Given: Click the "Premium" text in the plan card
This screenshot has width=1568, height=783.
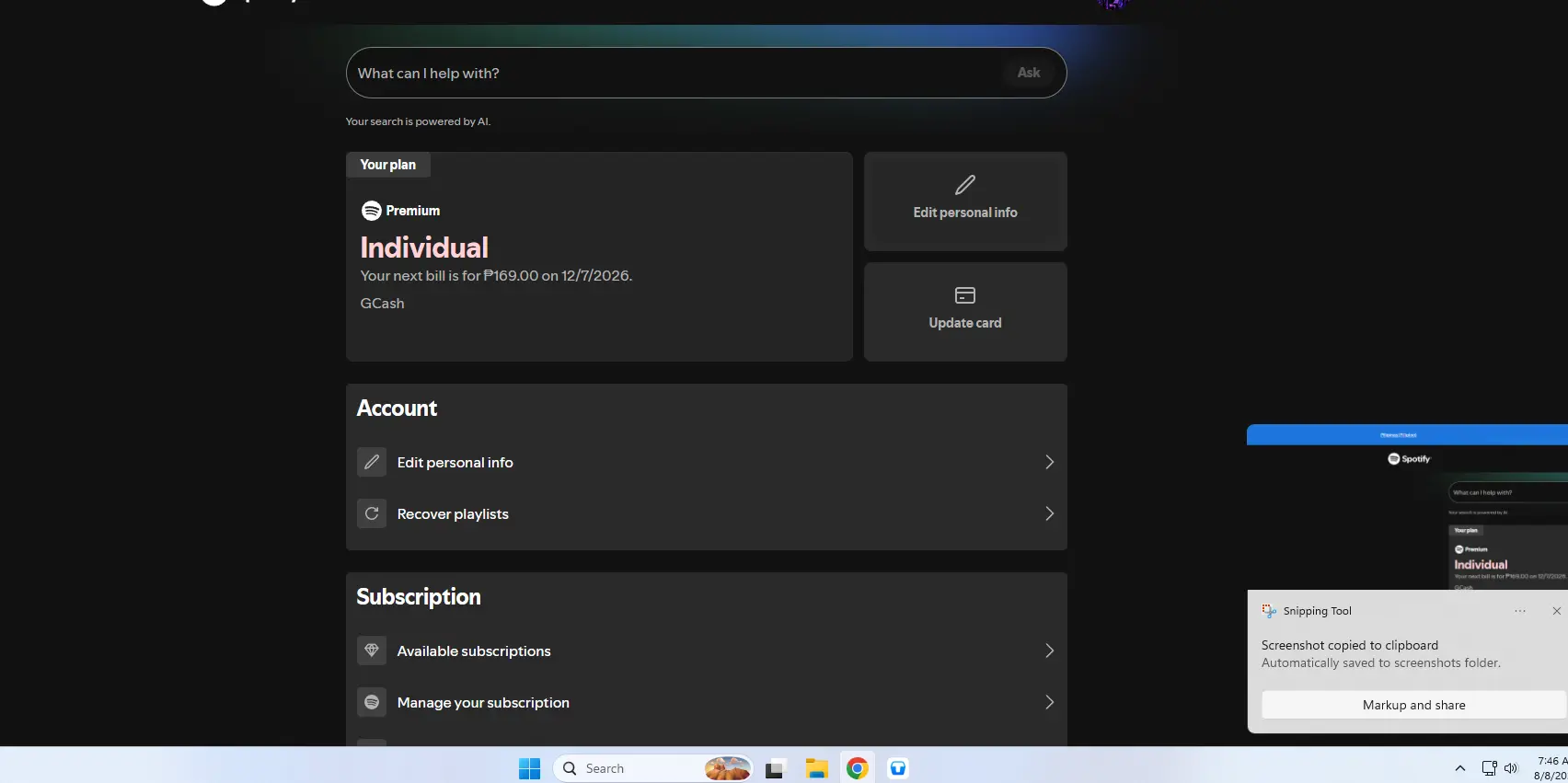Looking at the screenshot, I should (x=413, y=211).
